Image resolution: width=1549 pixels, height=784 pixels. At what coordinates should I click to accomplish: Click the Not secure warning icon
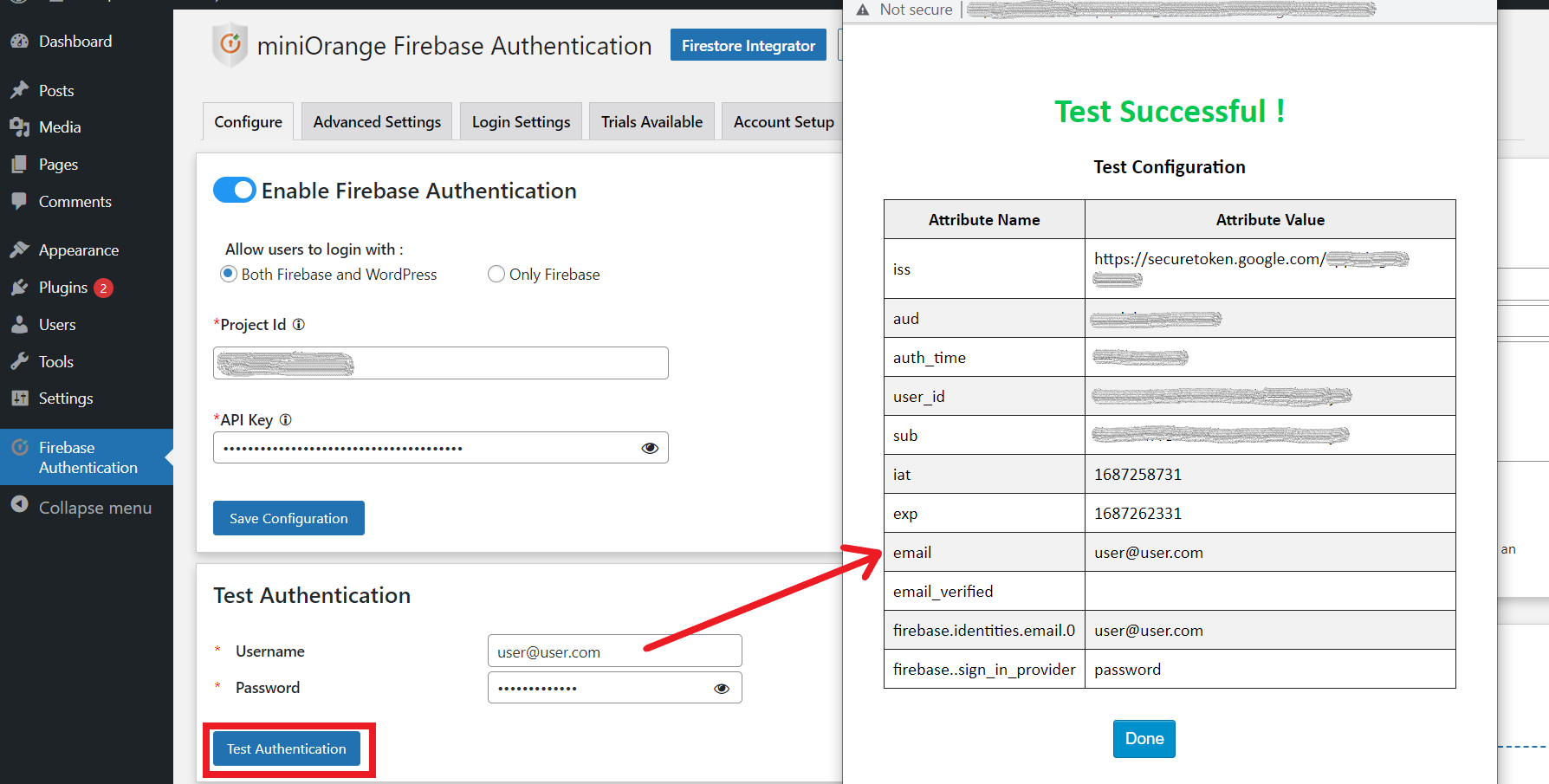pyautogui.click(x=862, y=10)
